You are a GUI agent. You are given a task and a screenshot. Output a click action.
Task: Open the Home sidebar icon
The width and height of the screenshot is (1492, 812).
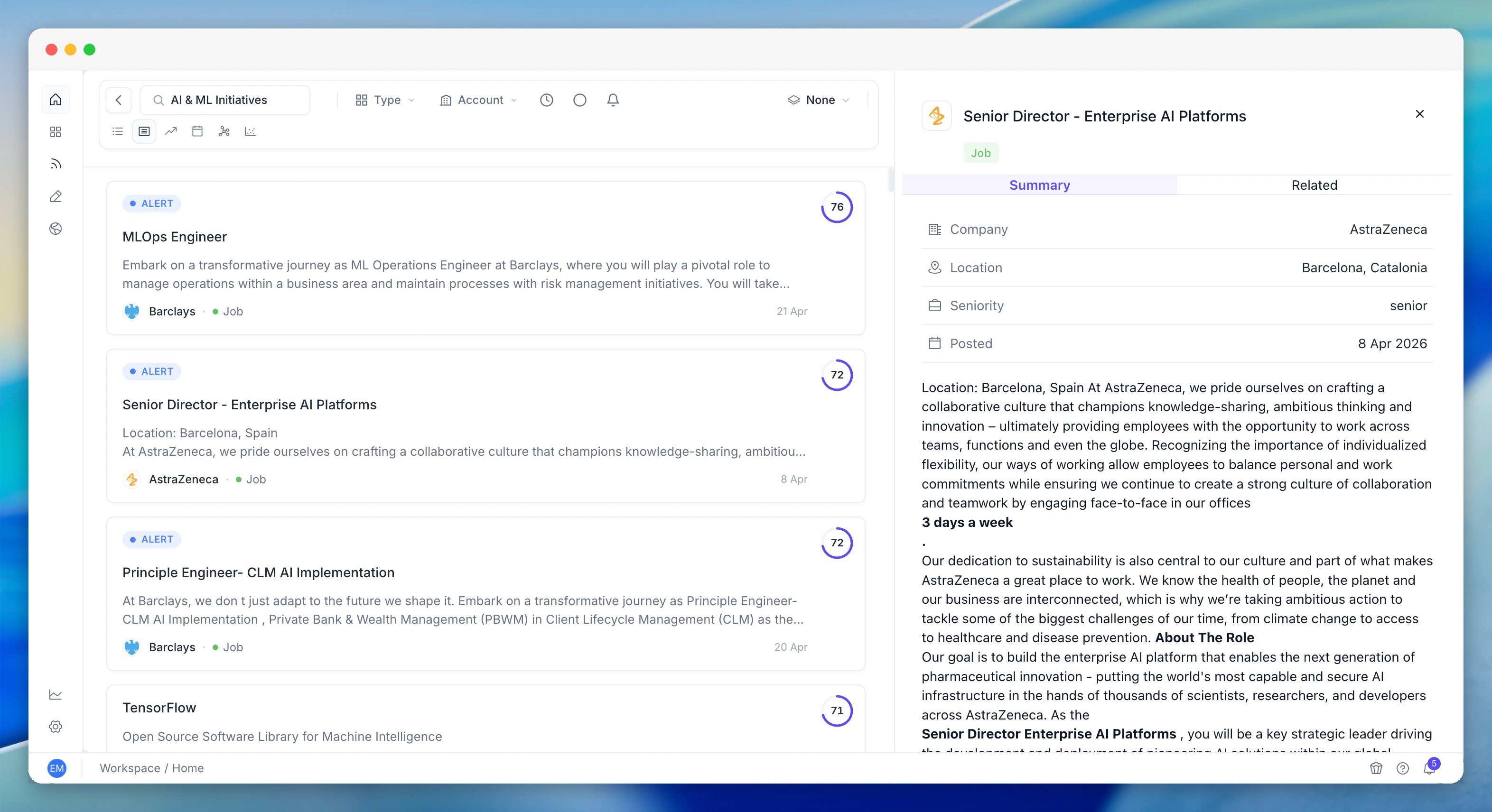[56, 100]
